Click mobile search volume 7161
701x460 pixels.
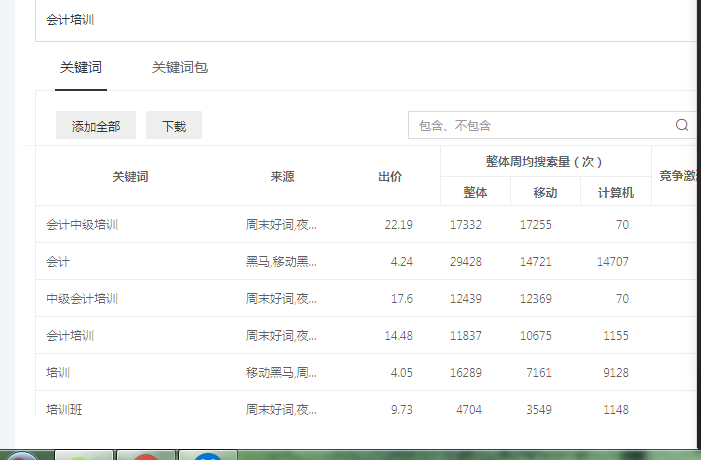[539, 373]
